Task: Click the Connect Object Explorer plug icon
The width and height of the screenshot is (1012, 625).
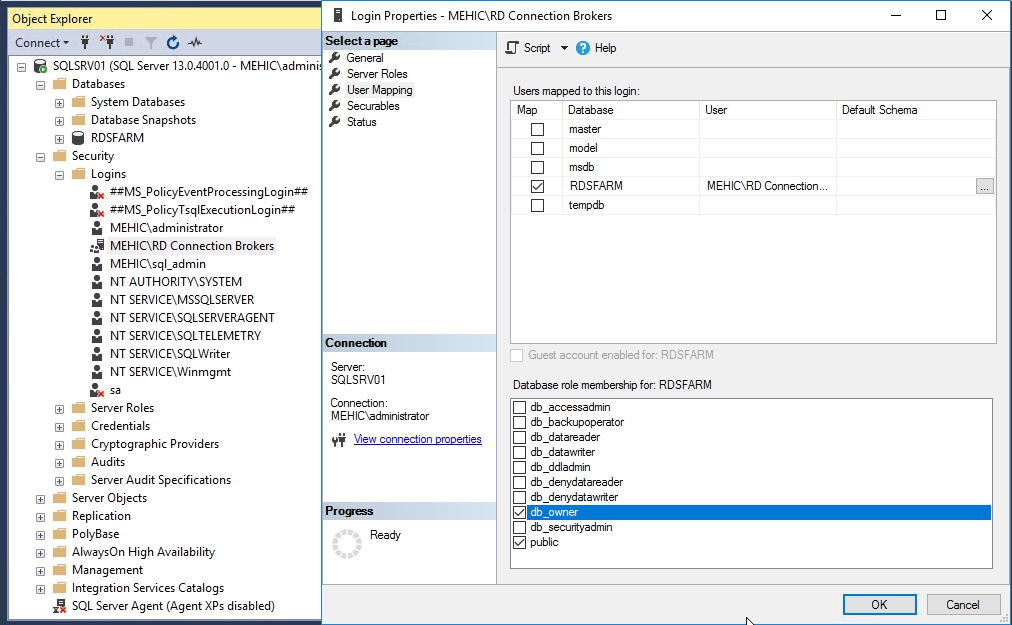Action: tap(85, 43)
